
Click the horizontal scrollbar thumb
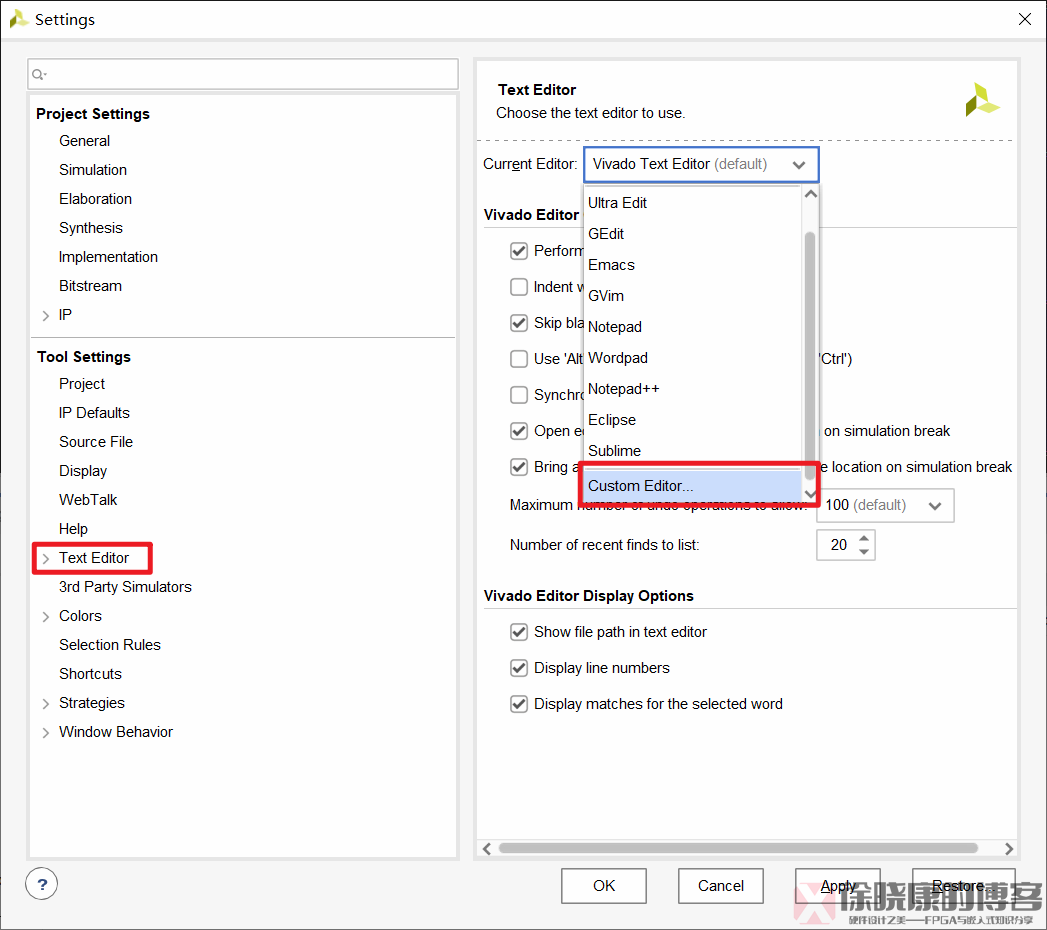tap(738, 849)
